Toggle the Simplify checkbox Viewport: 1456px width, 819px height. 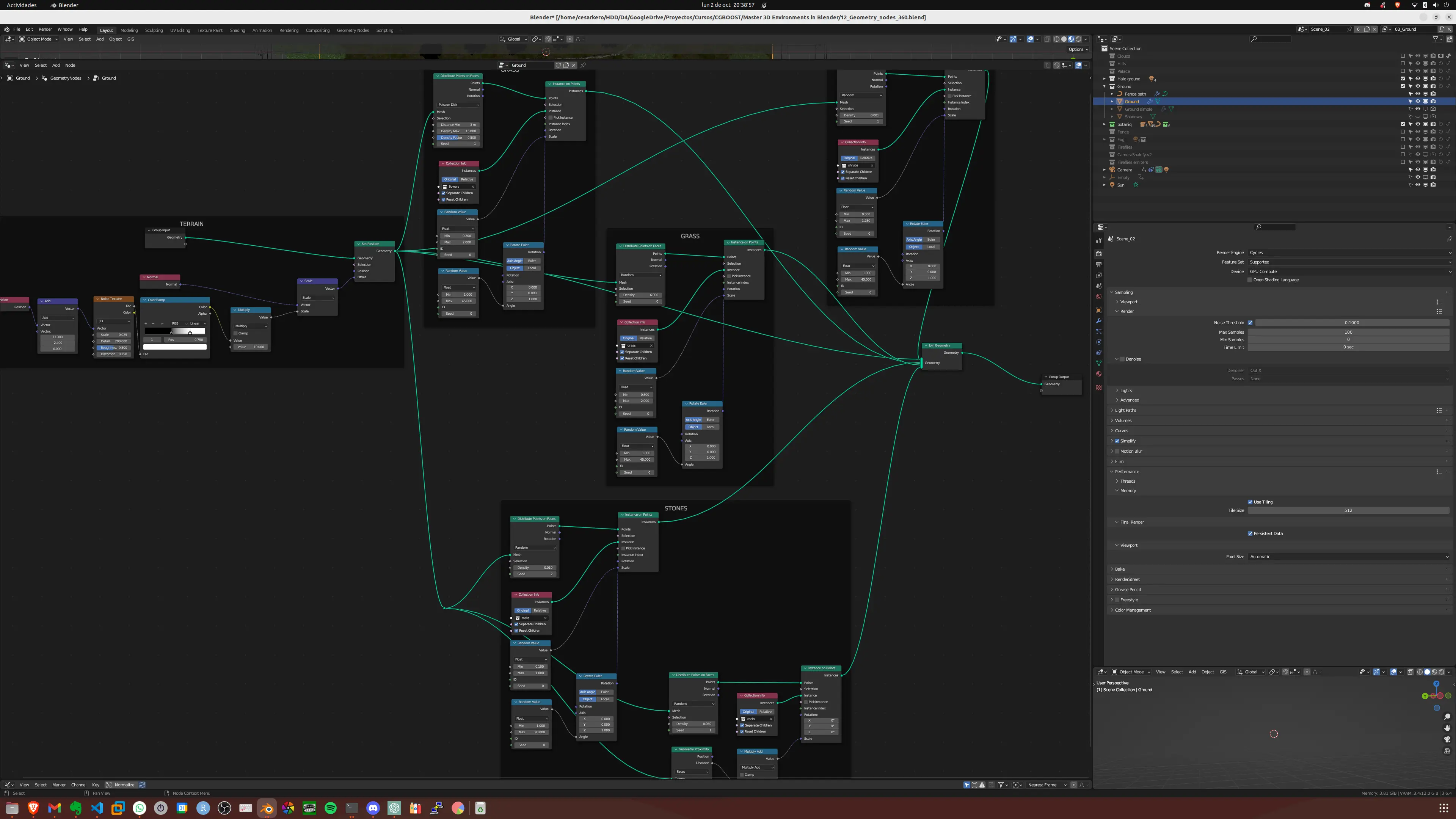coord(1117,441)
